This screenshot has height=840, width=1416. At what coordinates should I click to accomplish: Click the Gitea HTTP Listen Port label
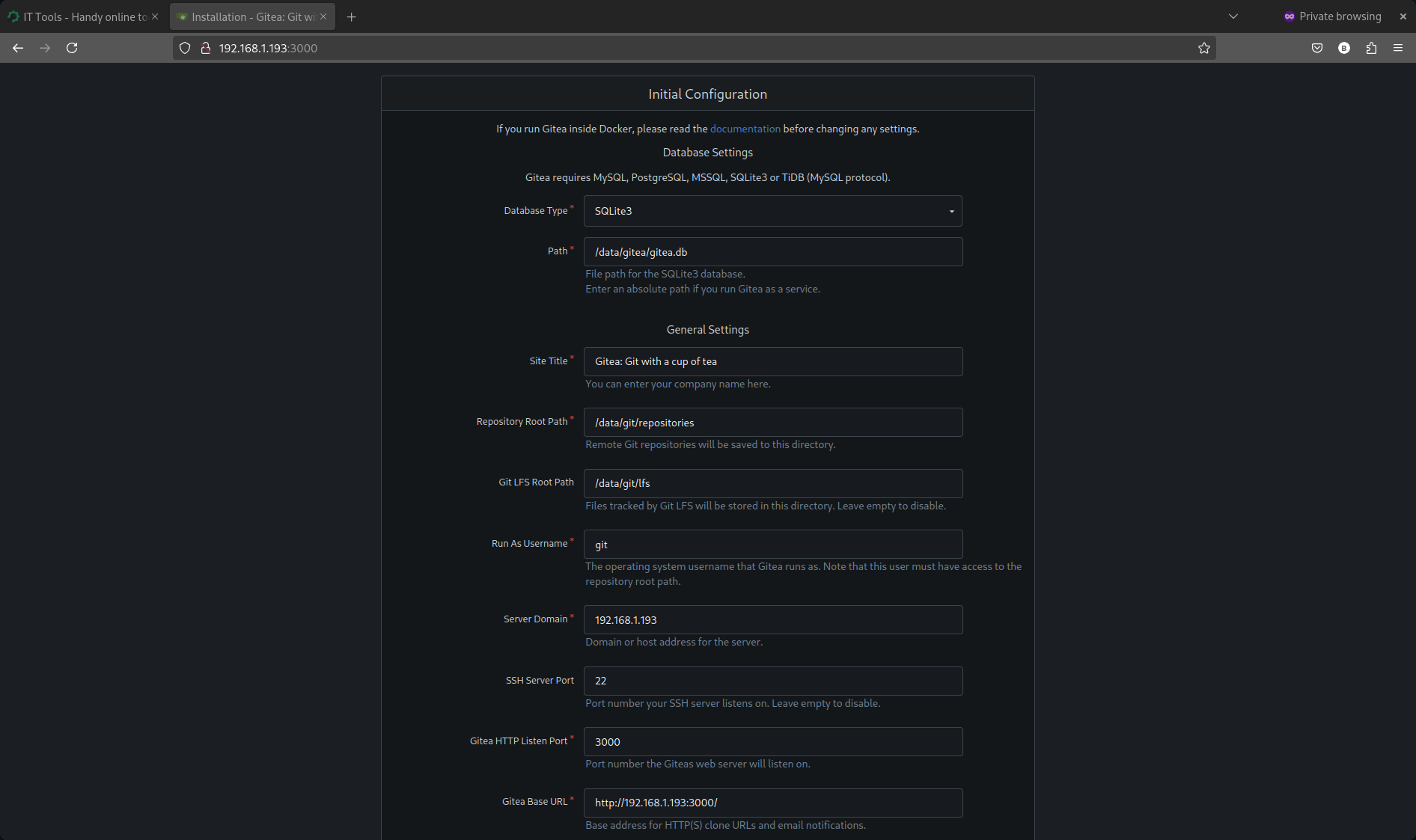point(519,741)
